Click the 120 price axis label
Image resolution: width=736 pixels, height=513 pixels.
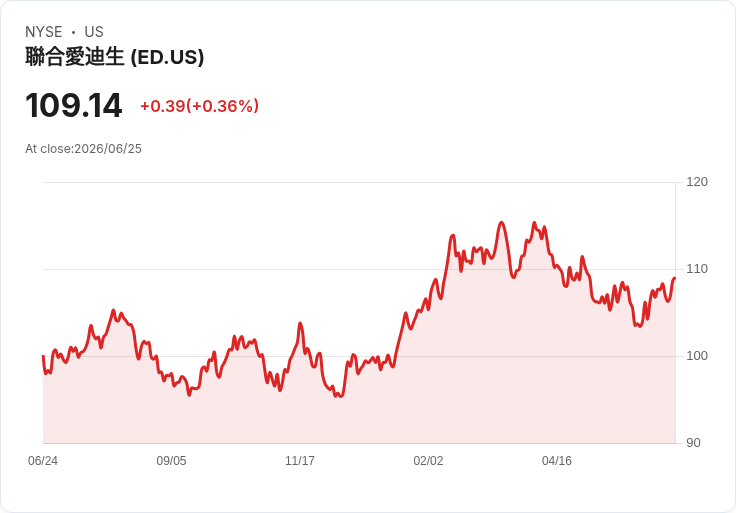pos(697,182)
